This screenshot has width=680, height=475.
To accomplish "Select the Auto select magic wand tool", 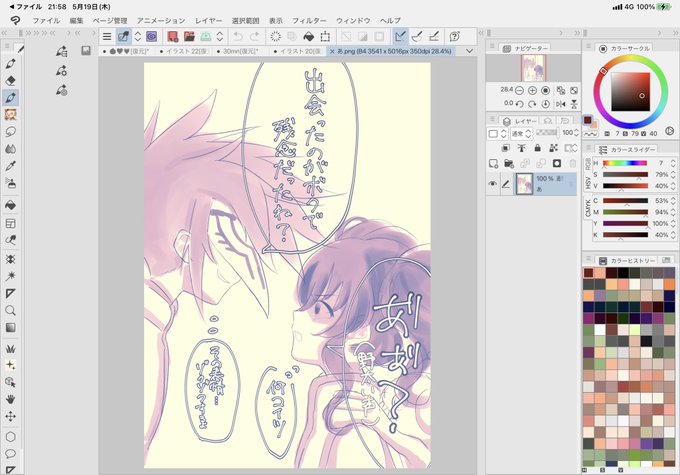I will pyautogui.click(x=10, y=275).
